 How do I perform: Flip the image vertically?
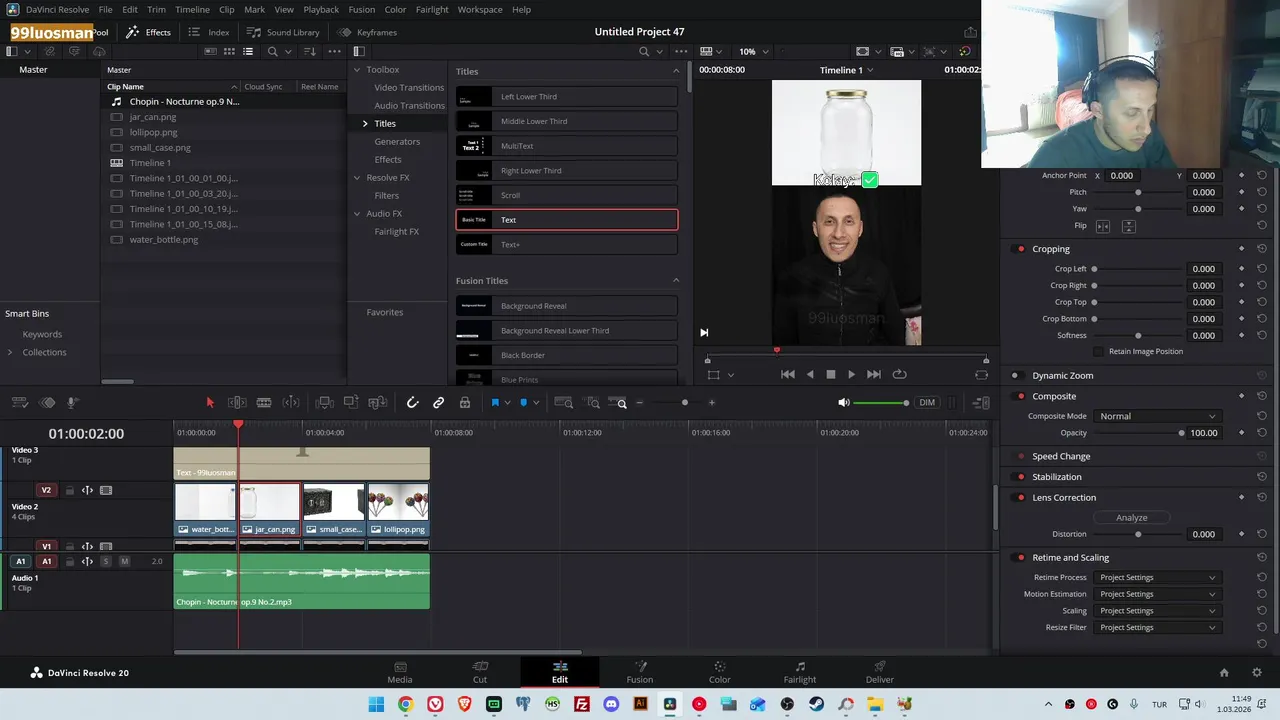[x=1128, y=226]
